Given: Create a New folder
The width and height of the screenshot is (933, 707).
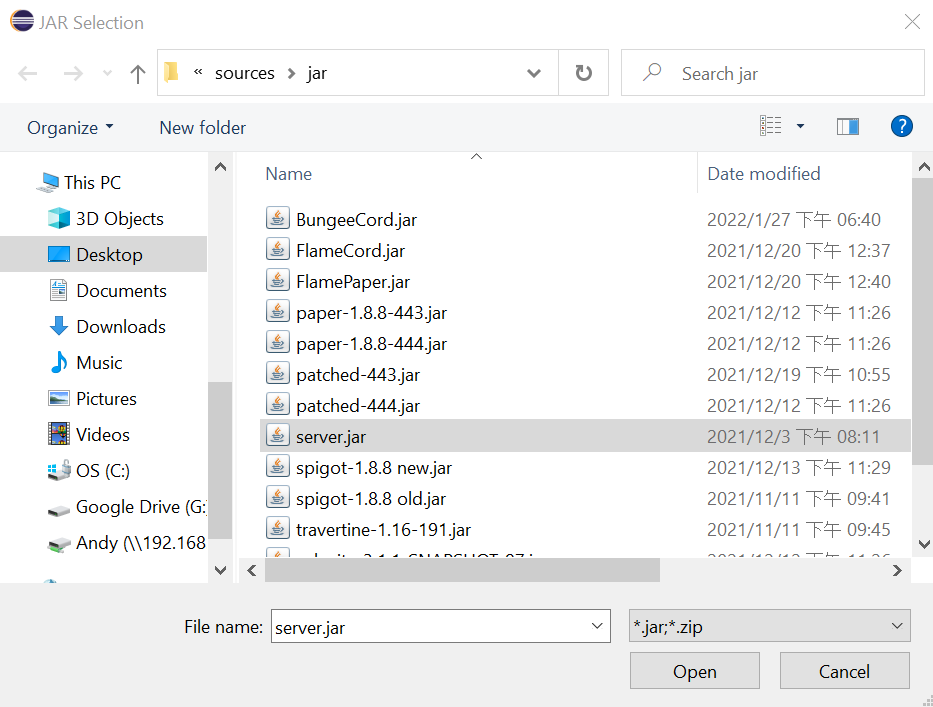Looking at the screenshot, I should tap(202, 127).
